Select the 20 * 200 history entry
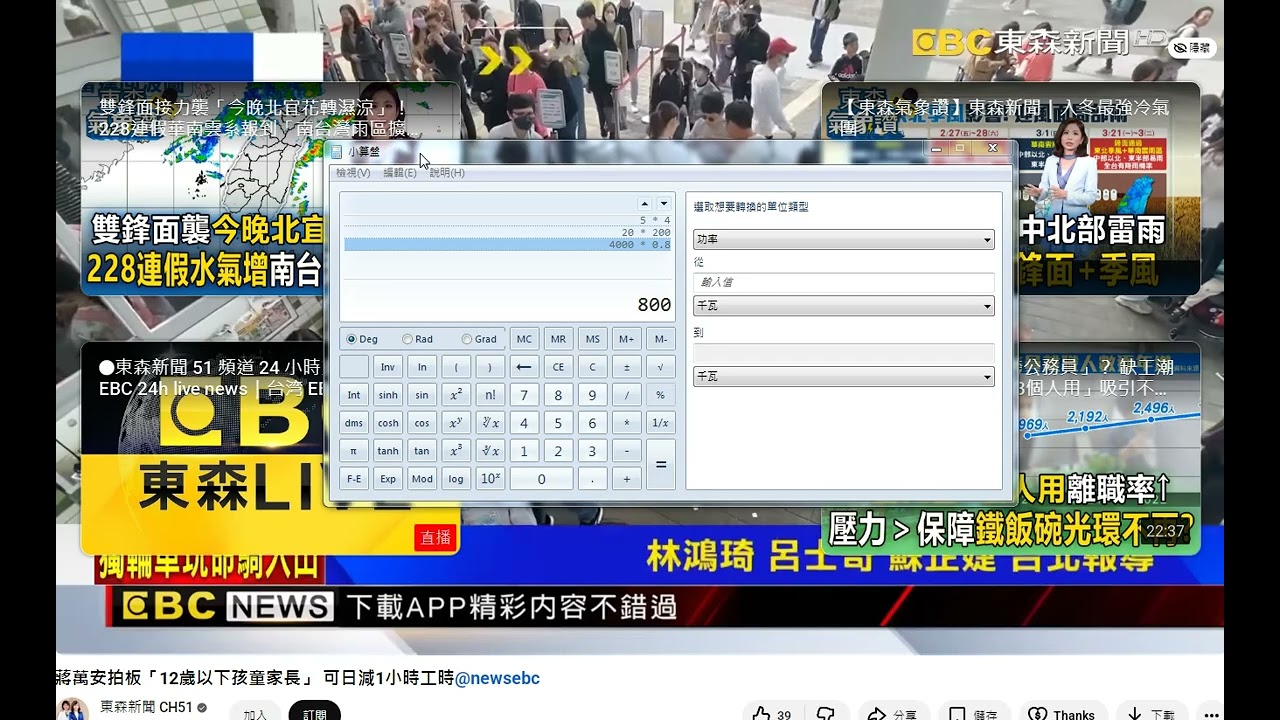1280x720 pixels. pos(507,232)
